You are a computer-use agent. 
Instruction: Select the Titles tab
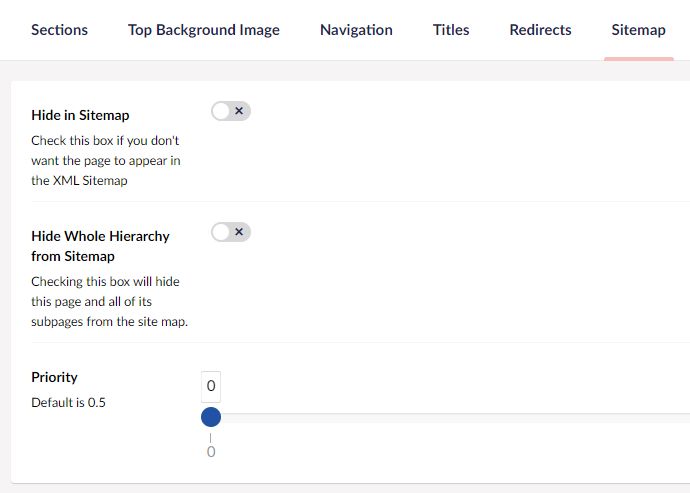click(451, 30)
